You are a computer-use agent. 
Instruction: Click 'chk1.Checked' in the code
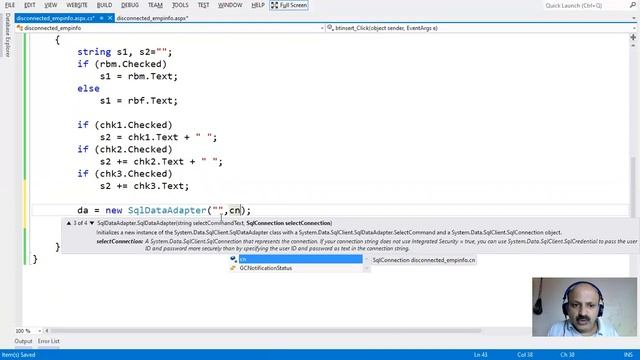(133, 125)
